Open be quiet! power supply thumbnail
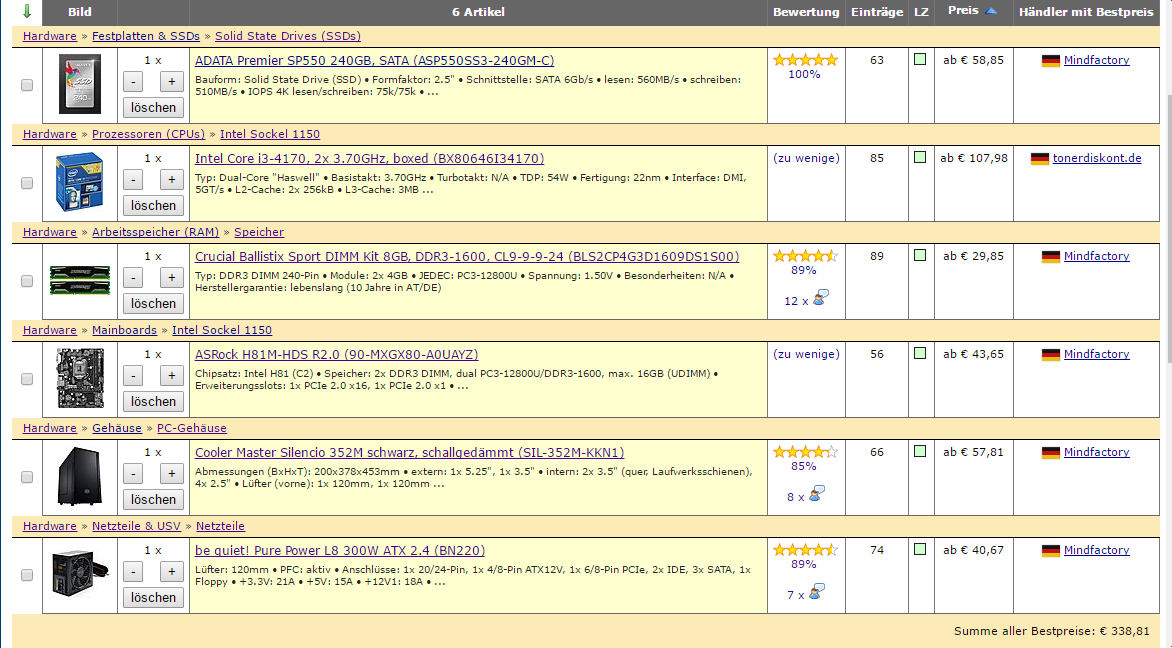This screenshot has height=648, width=1172. 79,574
